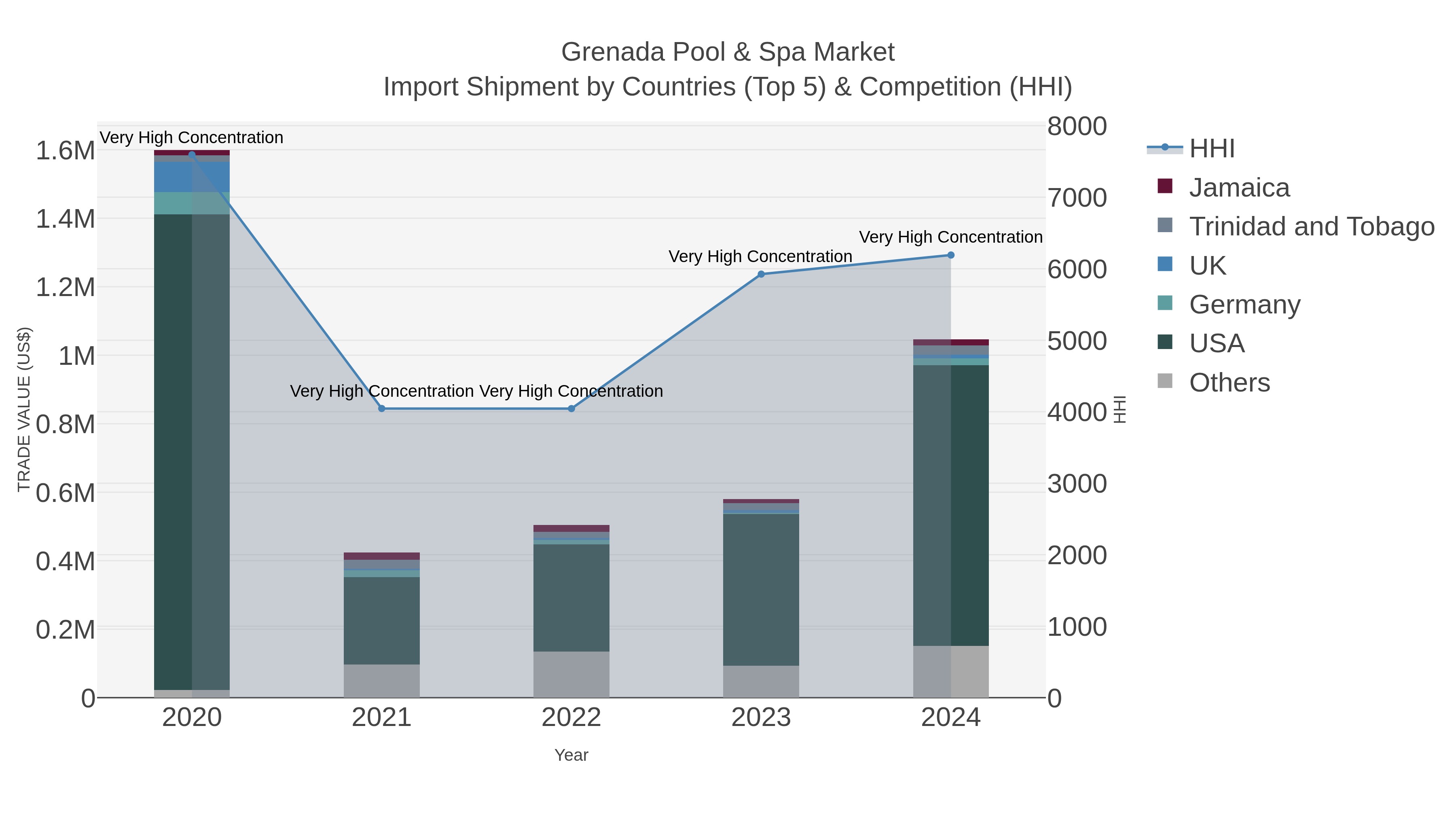Viewport: 1456px width, 819px height.
Task: Click the Others segment of the 2024 bar
Action: pos(951,672)
